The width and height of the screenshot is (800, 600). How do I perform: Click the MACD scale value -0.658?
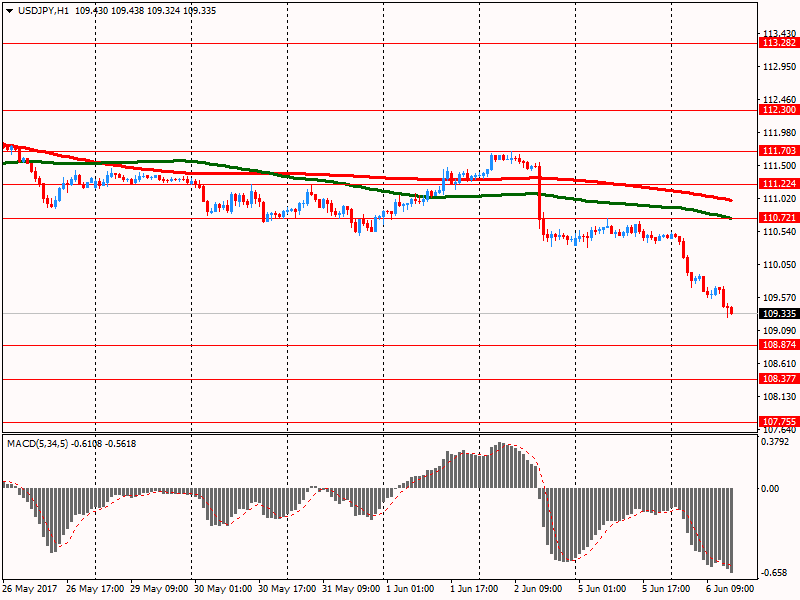coord(775,573)
